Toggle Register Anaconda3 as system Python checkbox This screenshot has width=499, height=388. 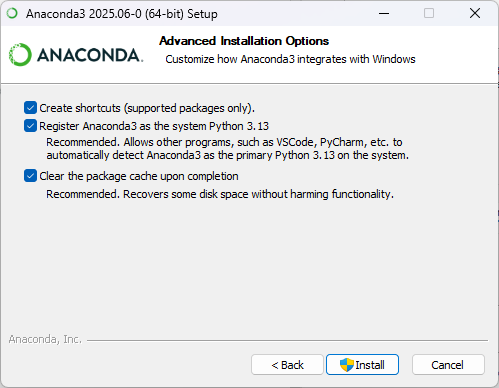(x=30, y=126)
